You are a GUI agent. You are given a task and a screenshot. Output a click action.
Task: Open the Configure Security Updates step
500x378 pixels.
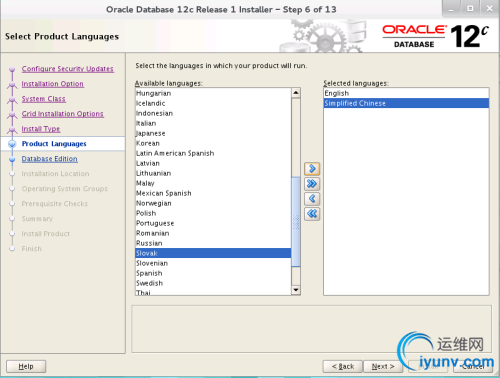(x=68, y=69)
